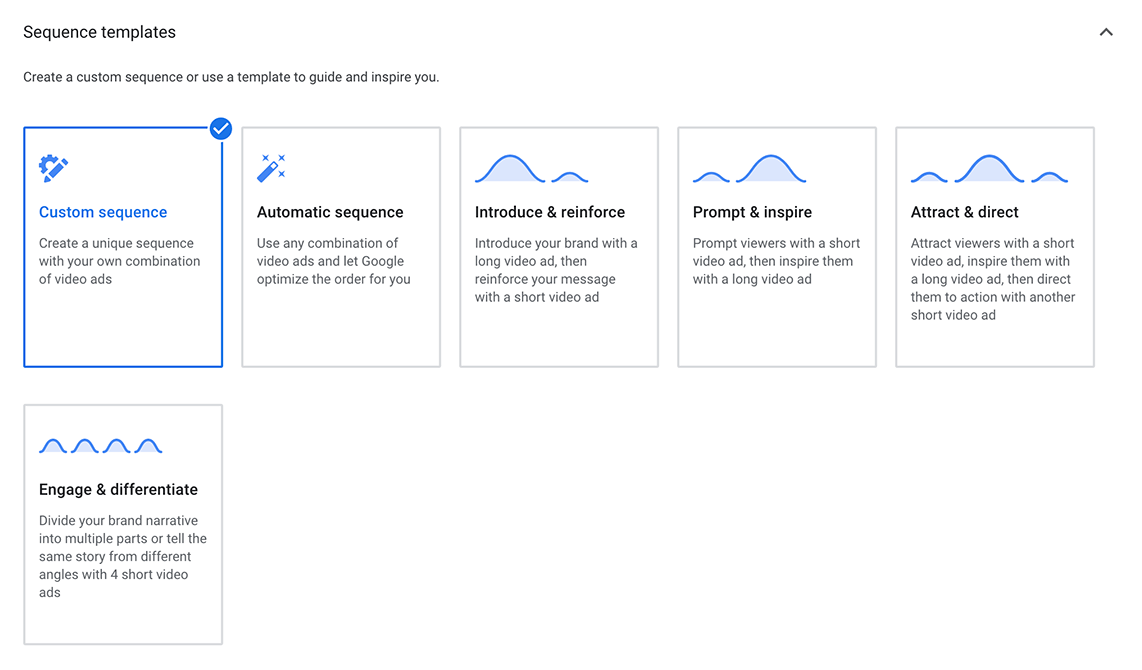Image resolution: width=1142 pixels, height=670 pixels.
Task: Click the Sequence templates heading
Action: click(x=99, y=32)
